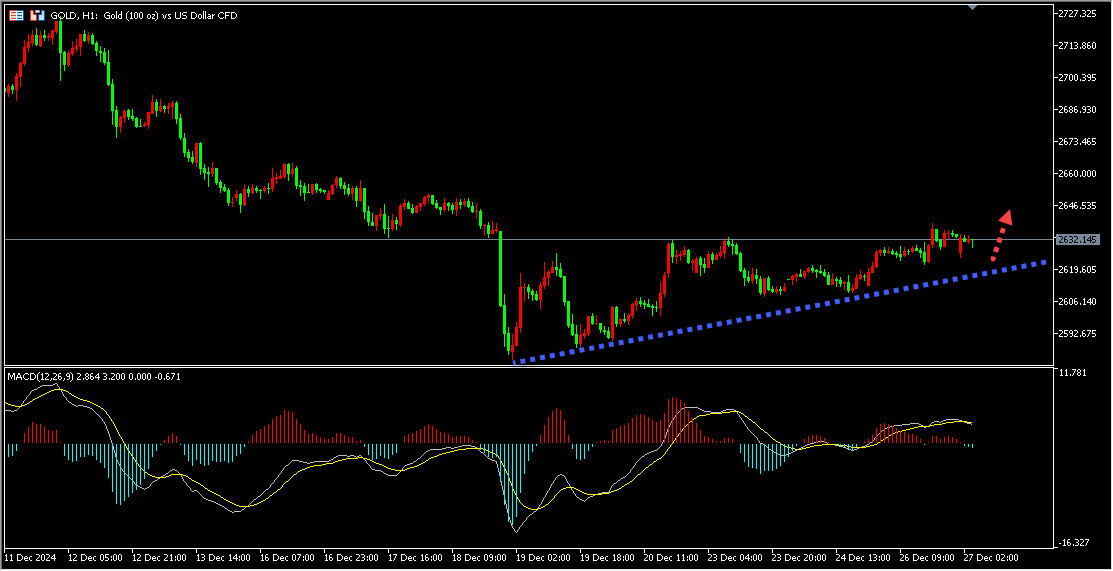Click the 20 Dec 11:00 time label
Viewport: 1113px width, 571px height.
click(x=671, y=558)
